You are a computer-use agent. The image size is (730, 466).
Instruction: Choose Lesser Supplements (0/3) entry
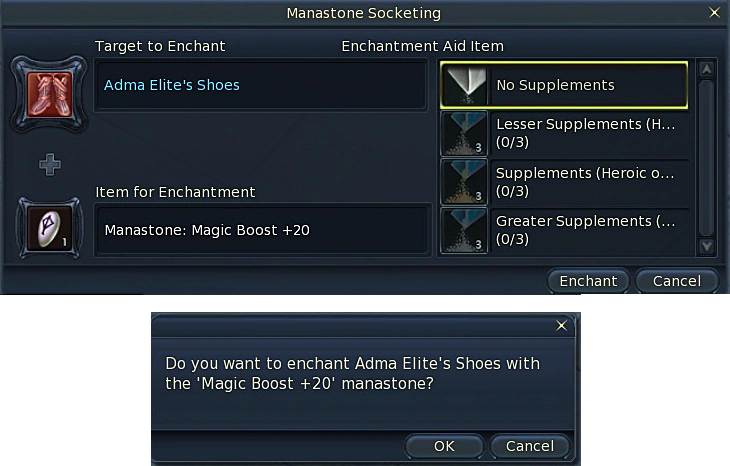[x=590, y=134]
